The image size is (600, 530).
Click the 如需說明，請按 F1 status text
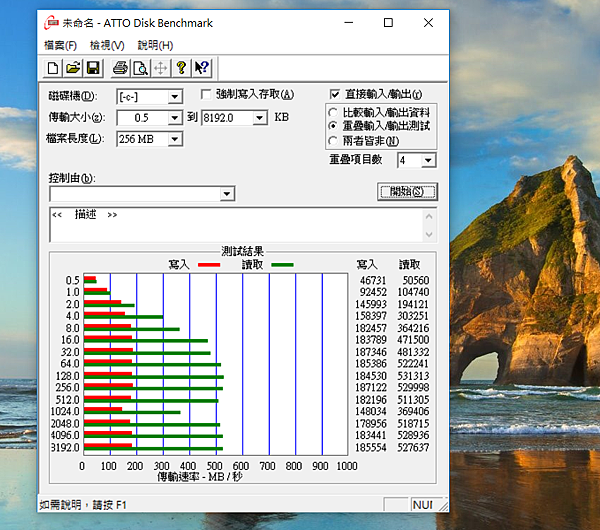tap(83, 505)
